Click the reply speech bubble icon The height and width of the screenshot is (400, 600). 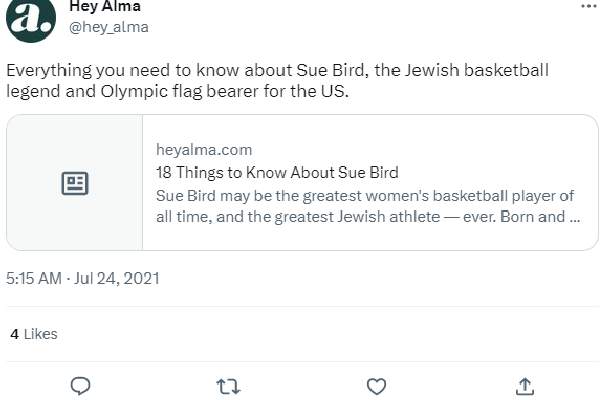pyautogui.click(x=82, y=385)
